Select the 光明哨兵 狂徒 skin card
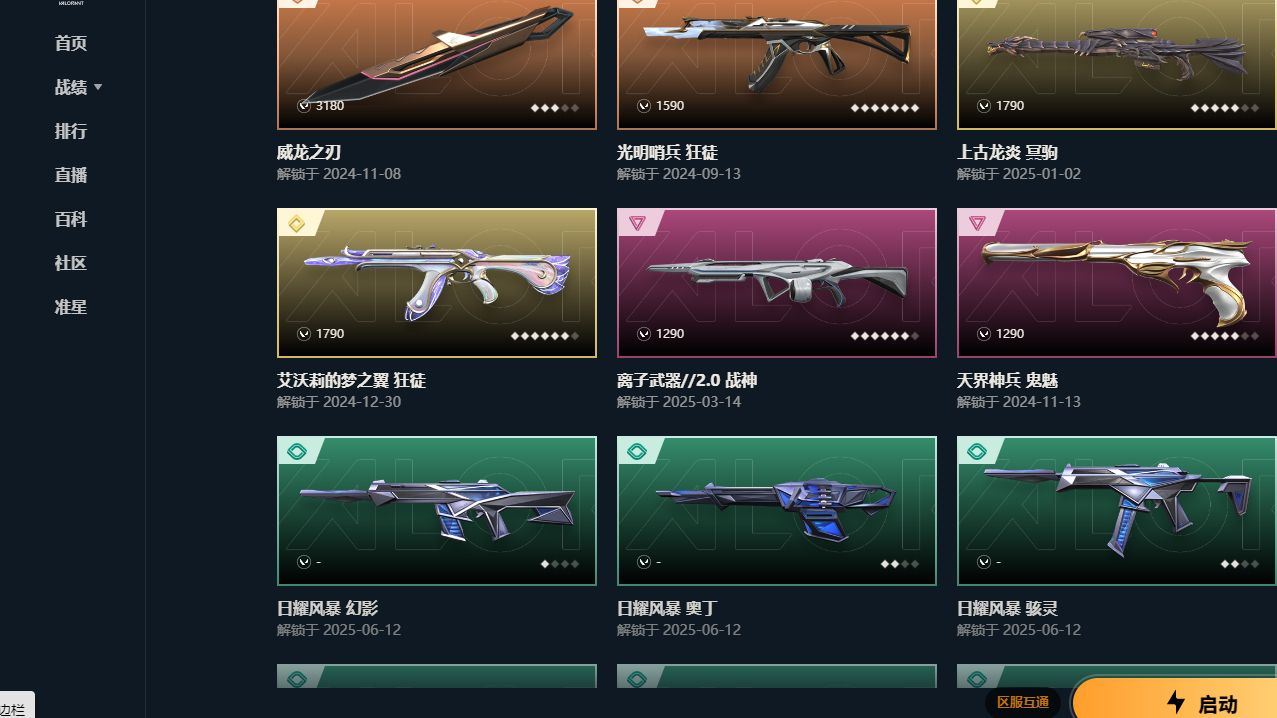This screenshot has height=718, width=1277. (777, 64)
